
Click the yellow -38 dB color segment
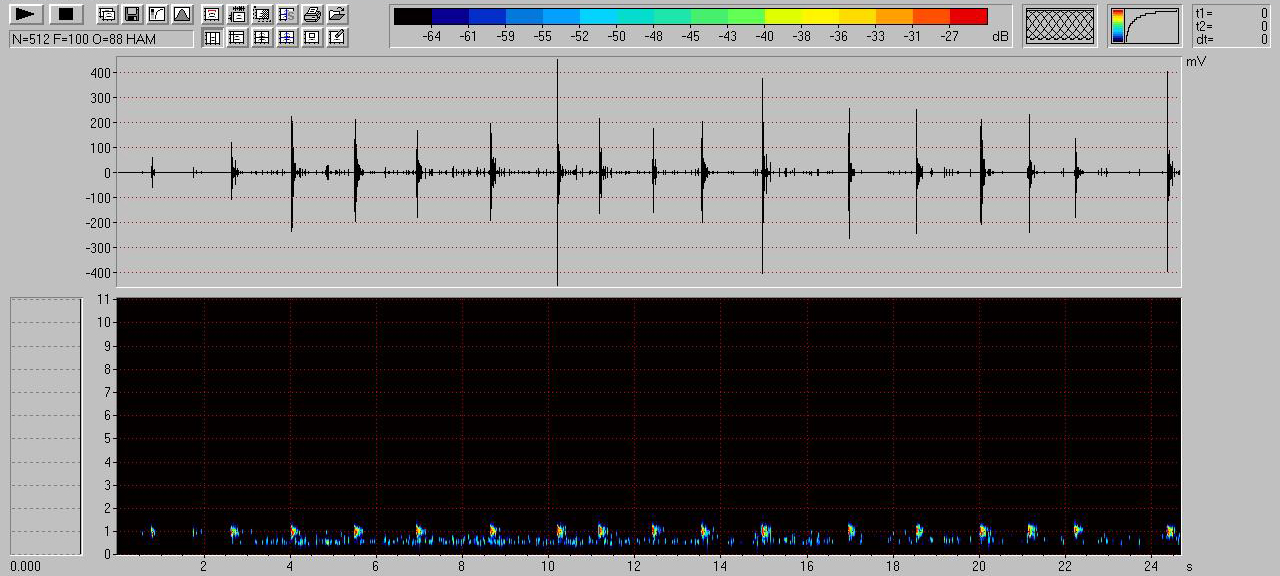click(x=801, y=17)
